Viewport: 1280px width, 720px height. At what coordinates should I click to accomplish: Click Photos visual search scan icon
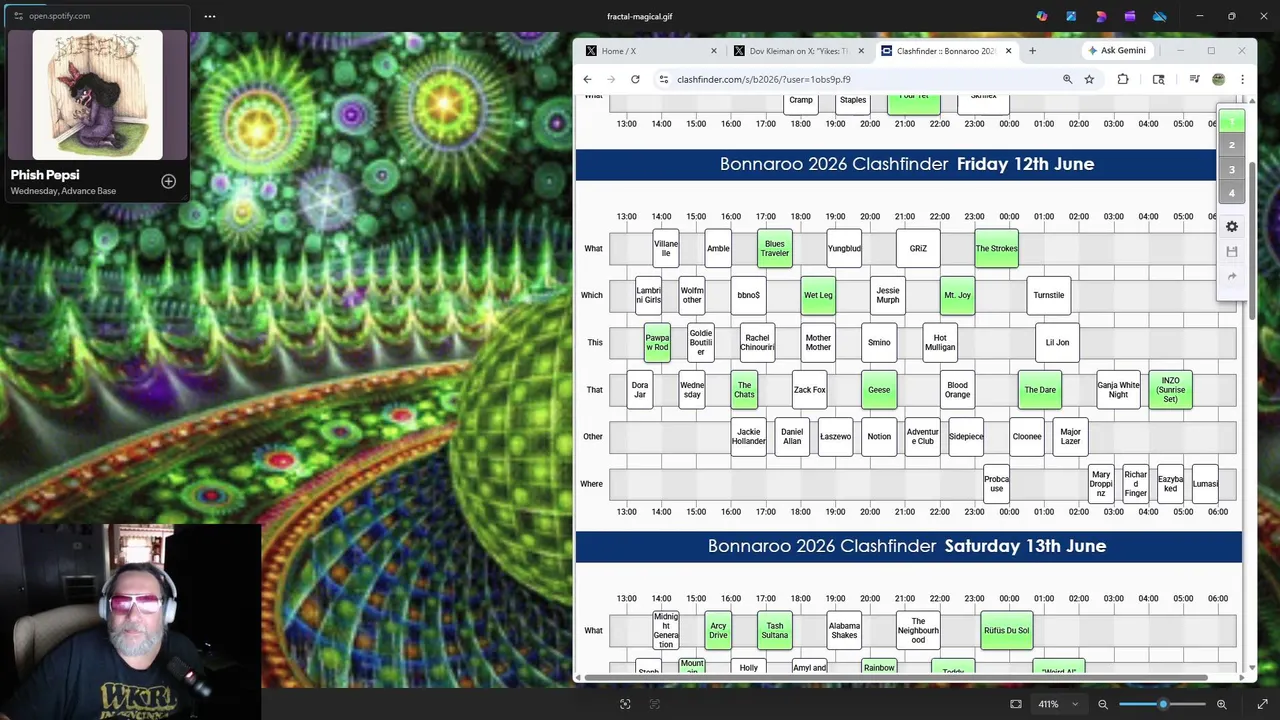625,704
